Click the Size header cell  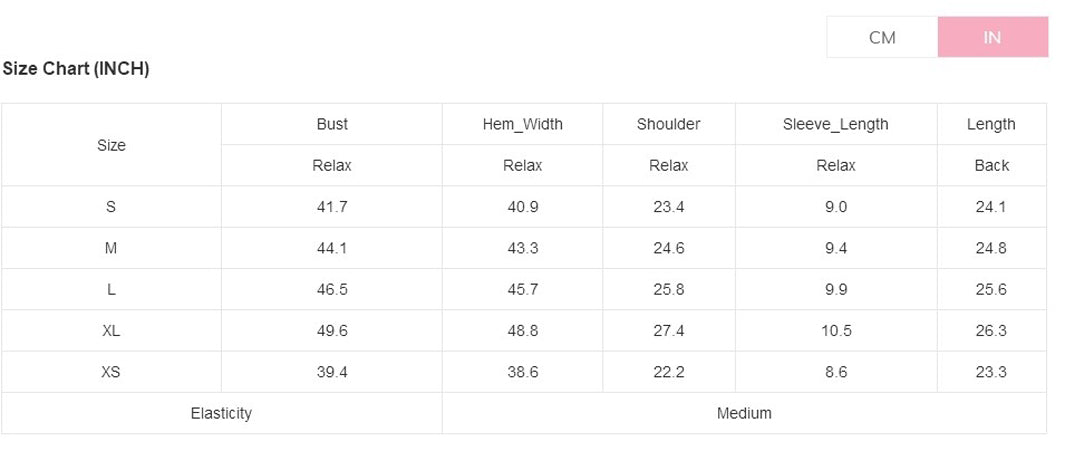[111, 145]
